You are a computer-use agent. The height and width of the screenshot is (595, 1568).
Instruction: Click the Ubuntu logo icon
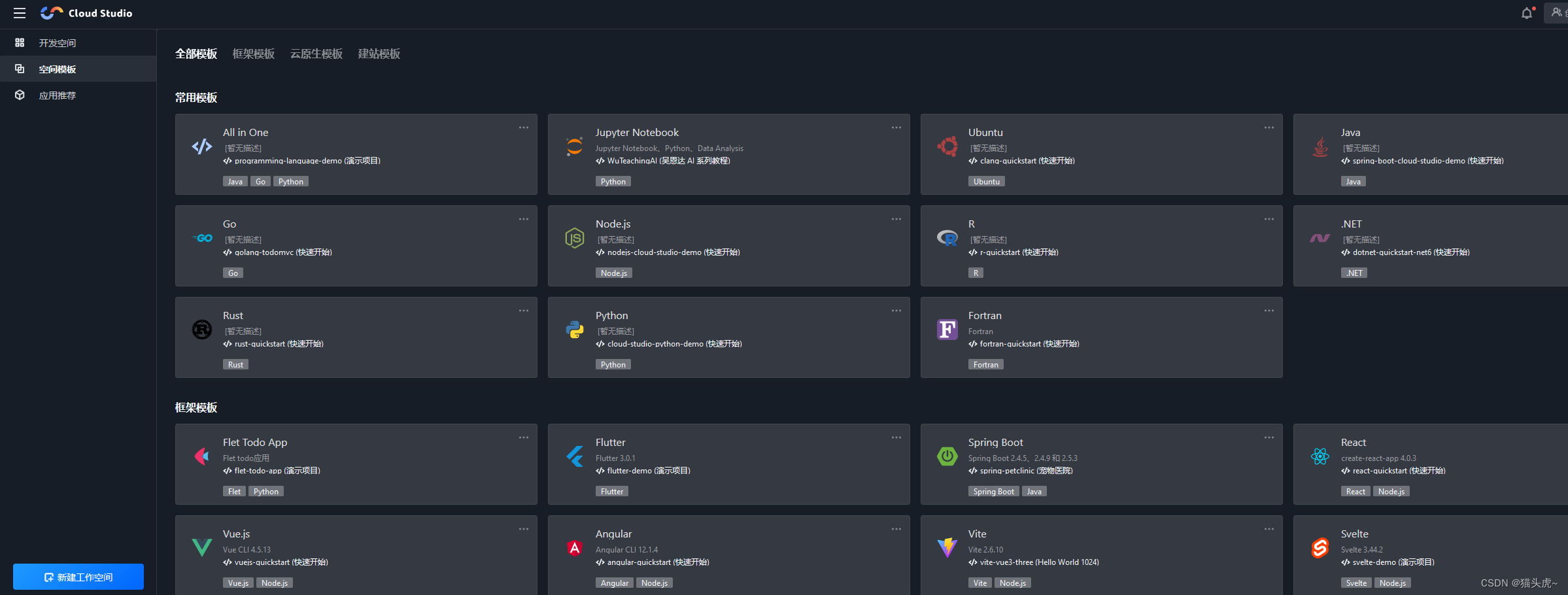tap(947, 146)
